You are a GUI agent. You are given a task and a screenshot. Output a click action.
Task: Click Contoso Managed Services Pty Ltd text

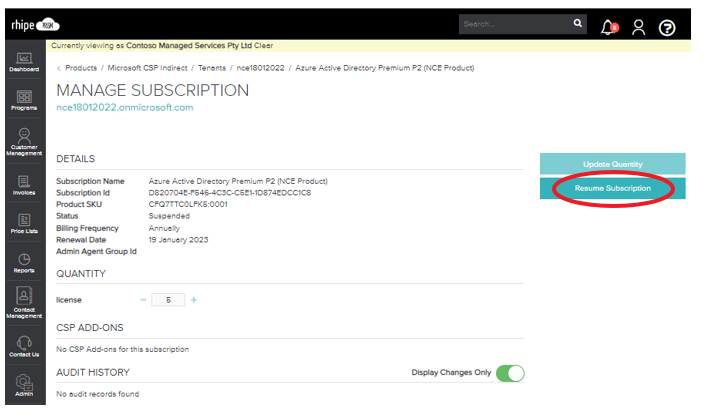tap(189, 45)
